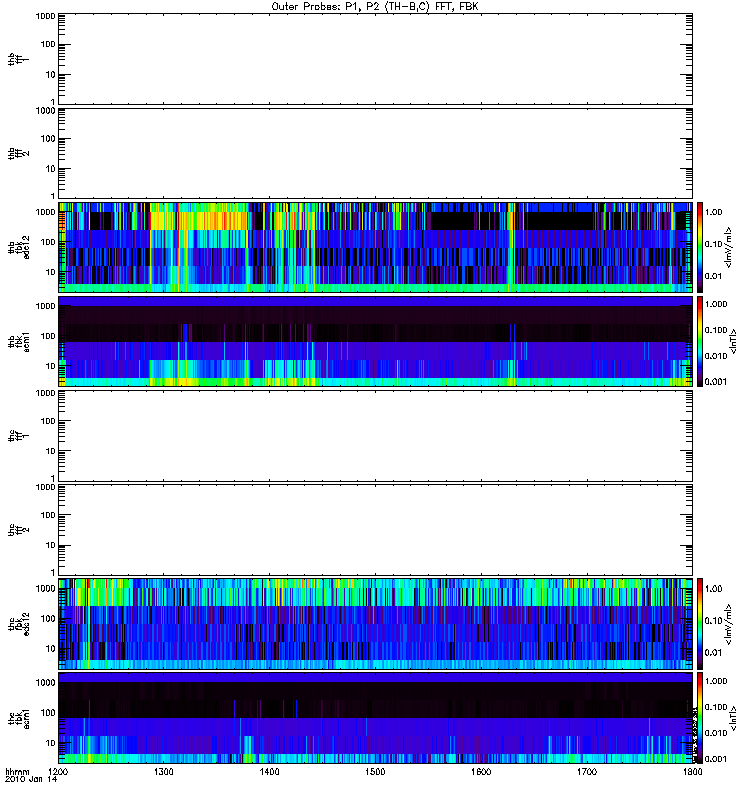Click the 'thb fbk edc12' vertical axis title
This screenshot has height=800, width=750.
point(18,247)
